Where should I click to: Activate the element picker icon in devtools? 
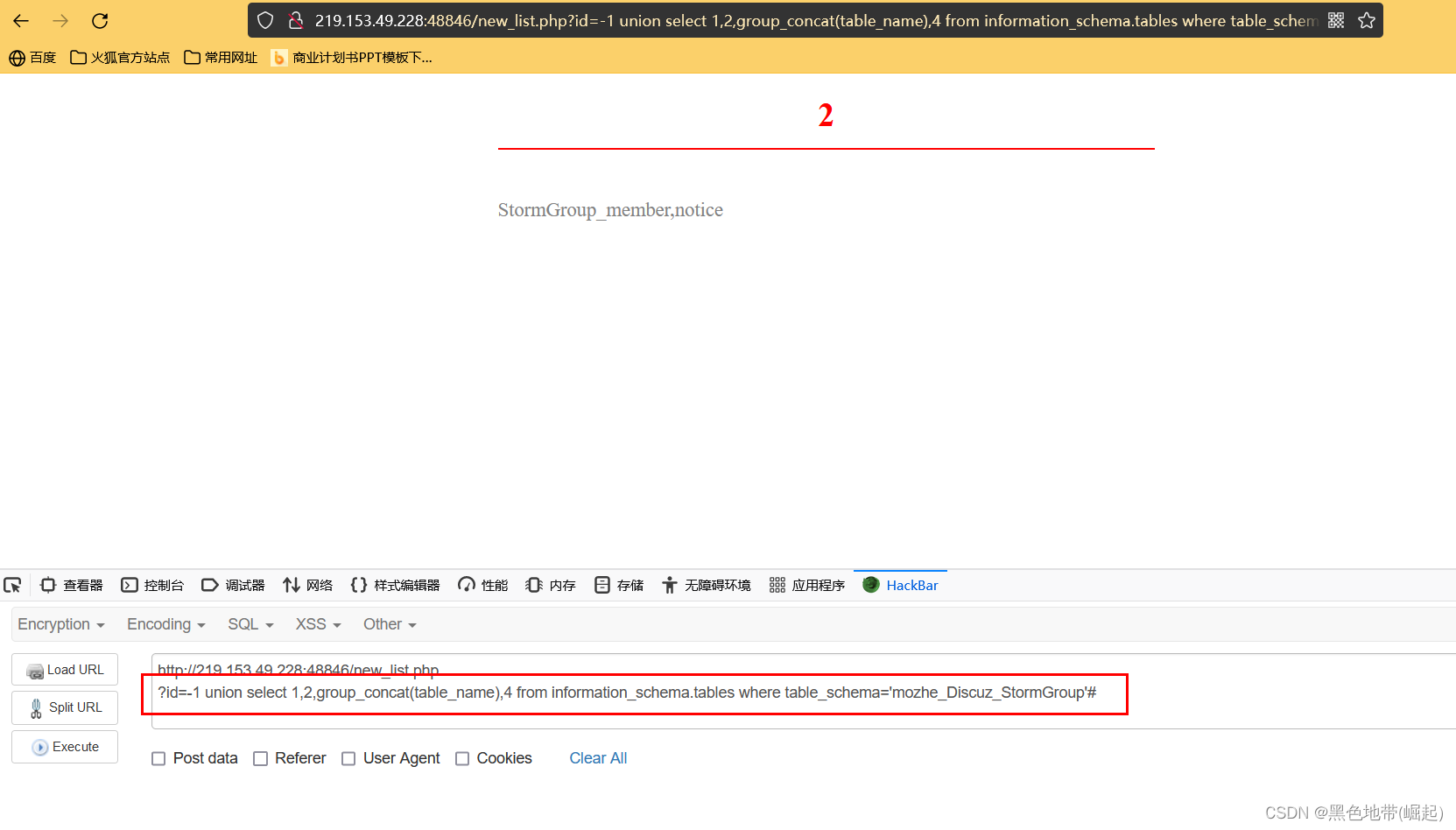coord(12,585)
